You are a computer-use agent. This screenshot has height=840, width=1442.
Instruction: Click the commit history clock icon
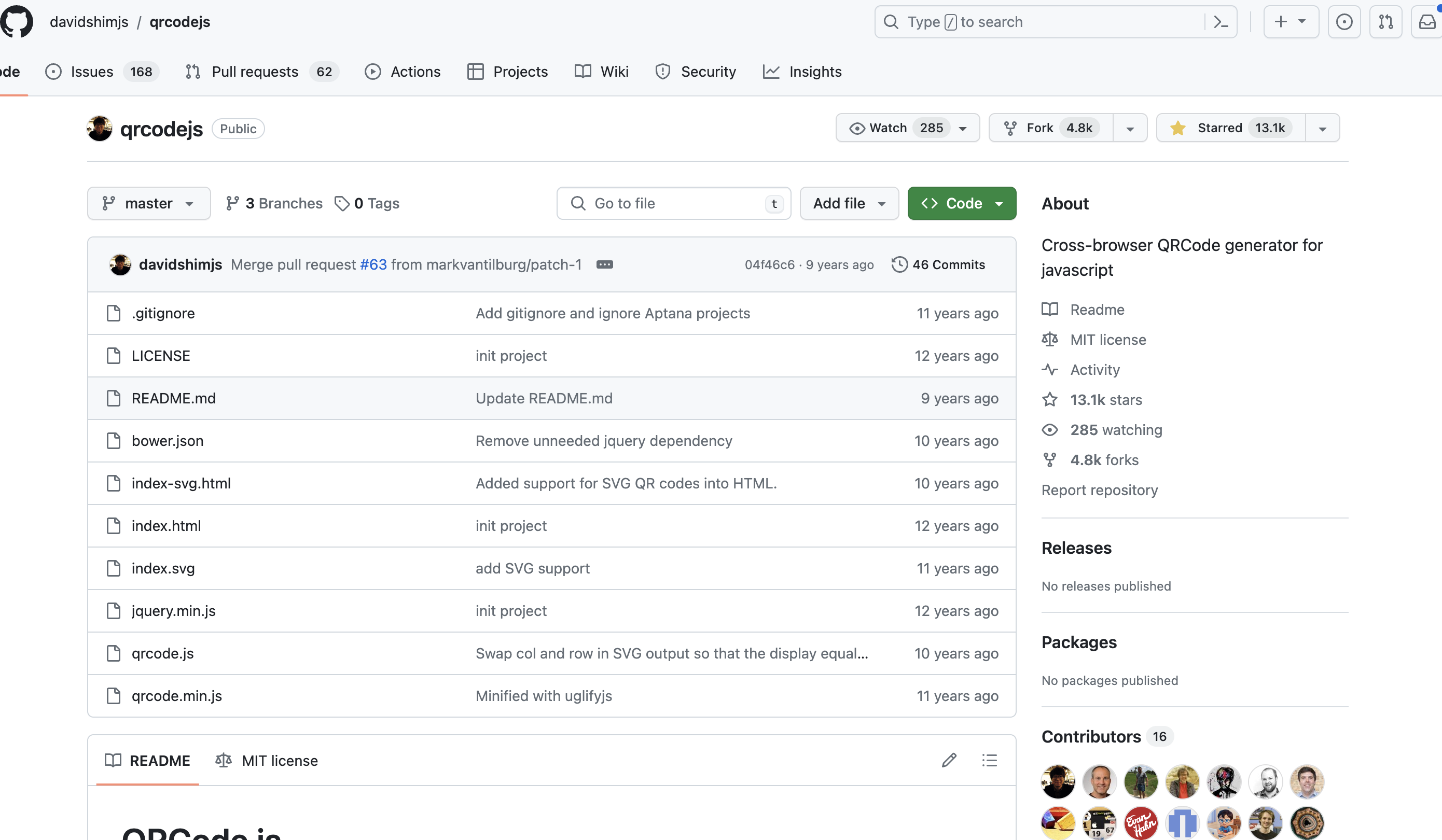[x=898, y=264]
